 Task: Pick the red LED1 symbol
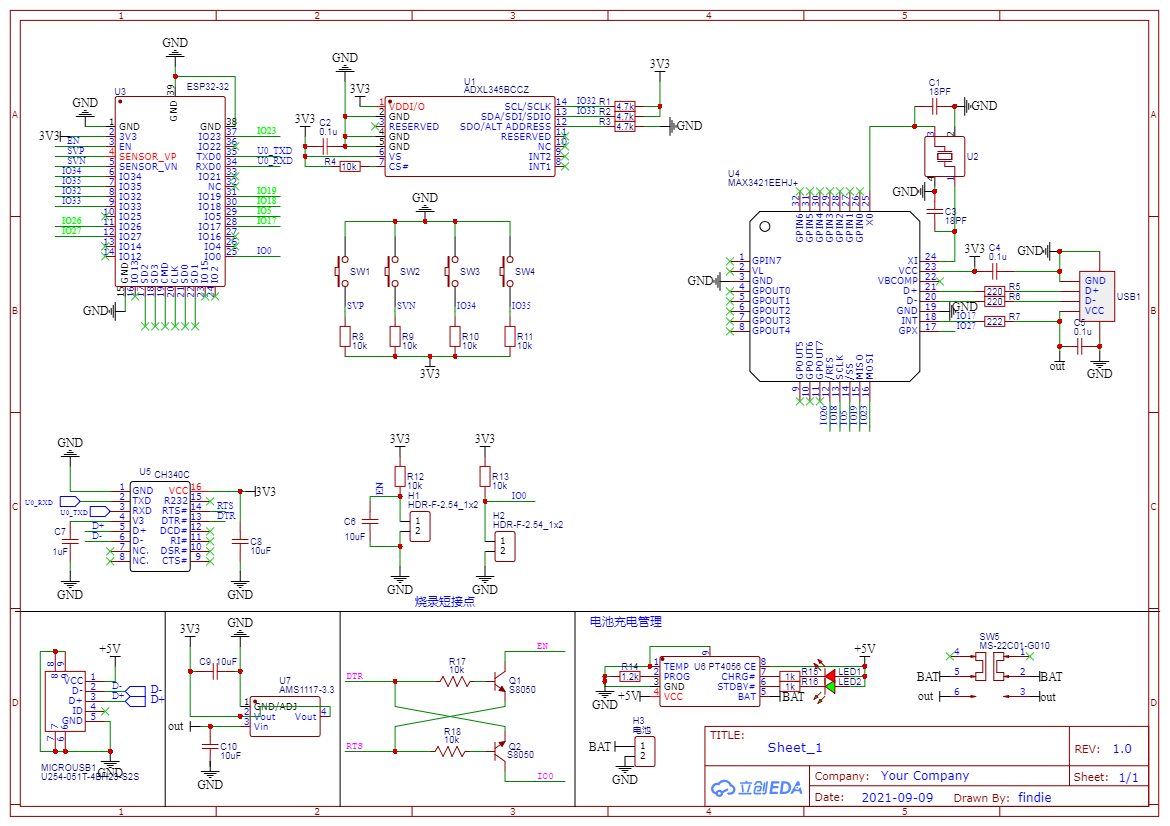coord(829,675)
